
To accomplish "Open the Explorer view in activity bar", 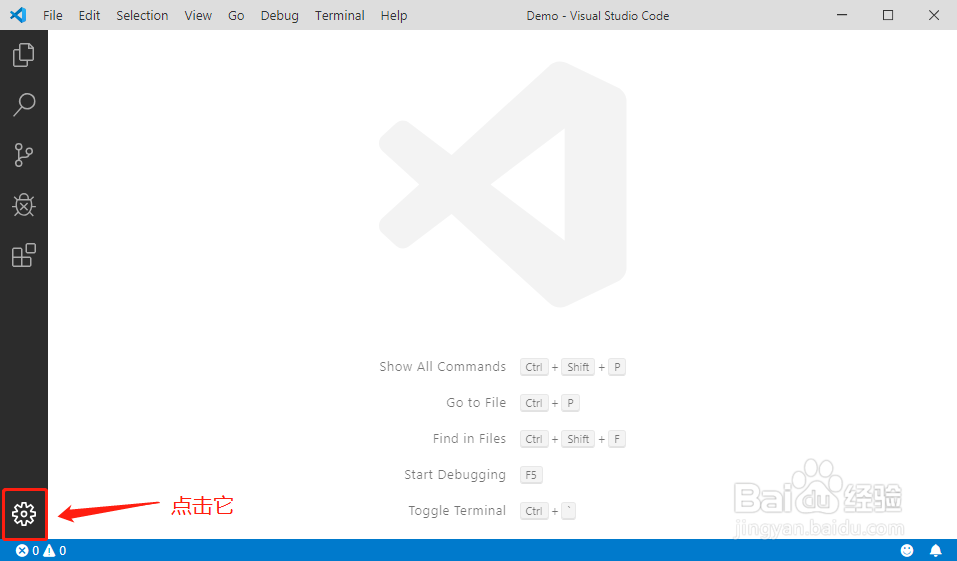I will click(24, 55).
